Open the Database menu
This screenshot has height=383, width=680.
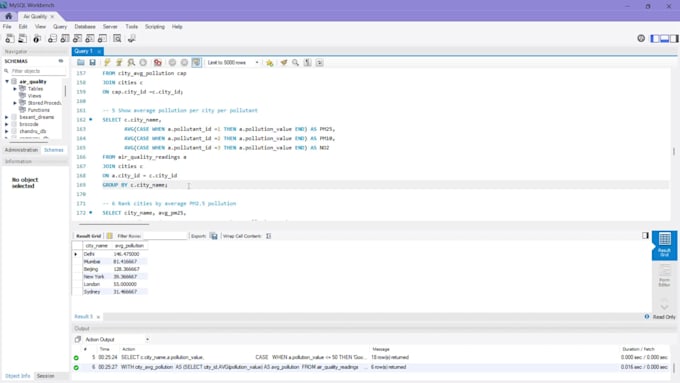[x=85, y=26]
